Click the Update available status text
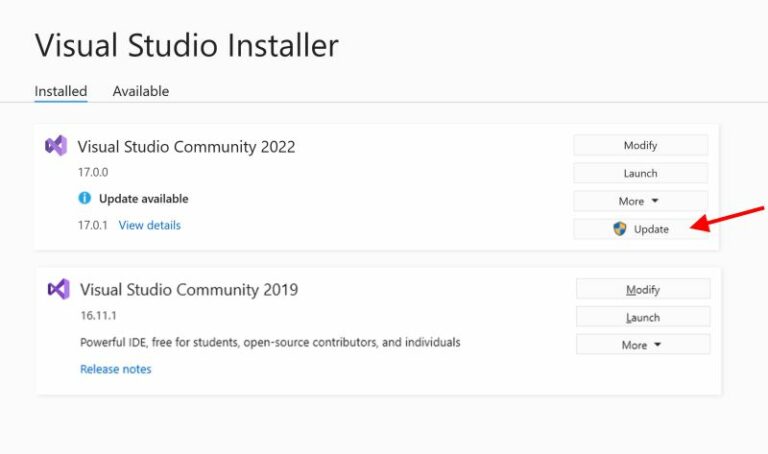Image resolution: width=768 pixels, height=454 pixels. click(143, 199)
